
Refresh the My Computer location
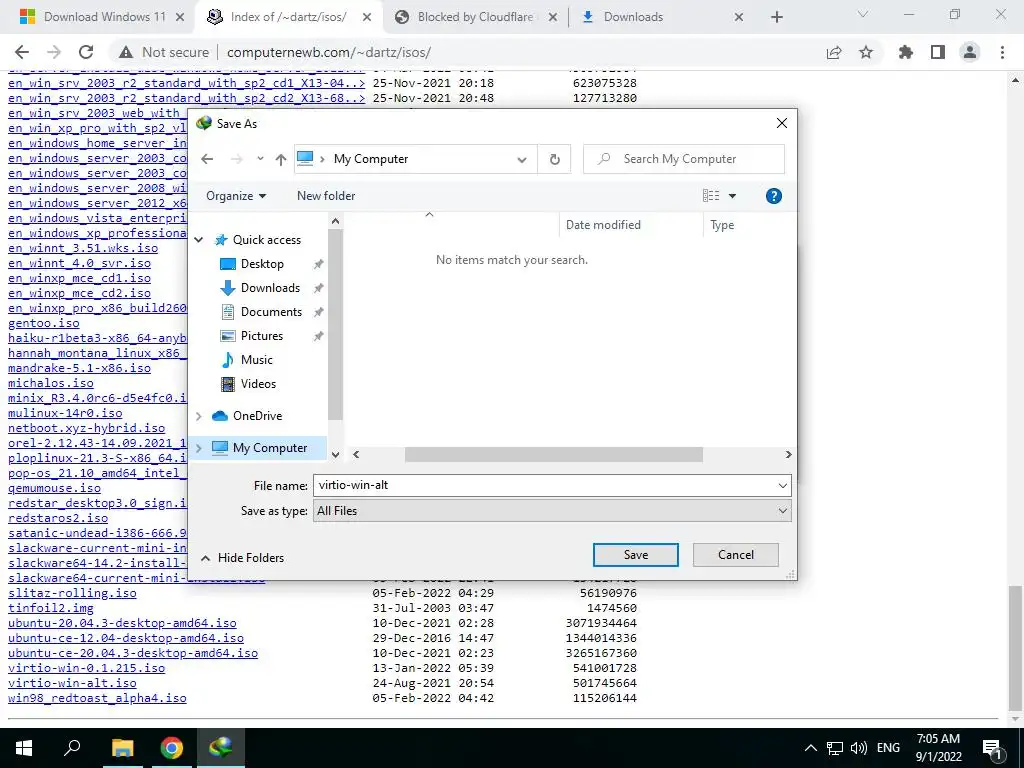click(554, 159)
